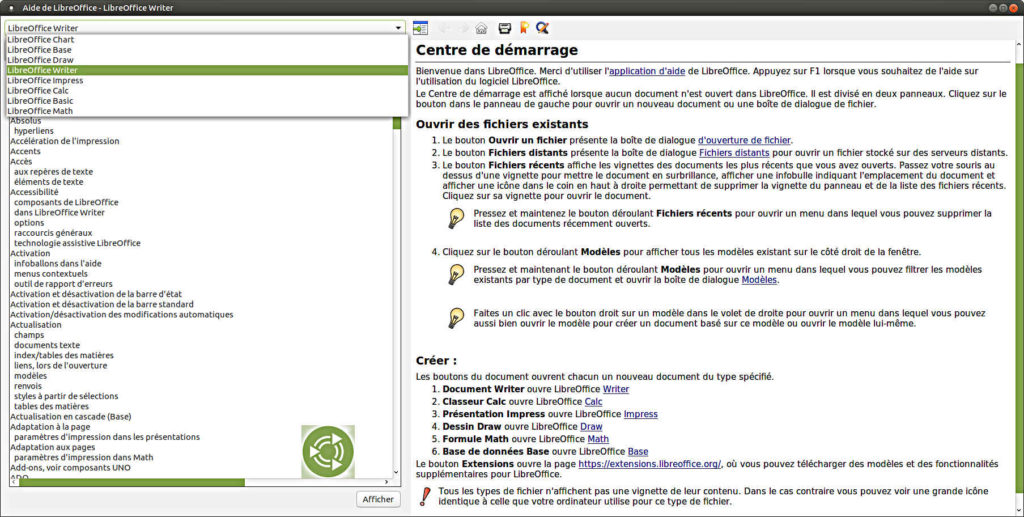Open the application d'aide link

pyautogui.click(x=647, y=71)
